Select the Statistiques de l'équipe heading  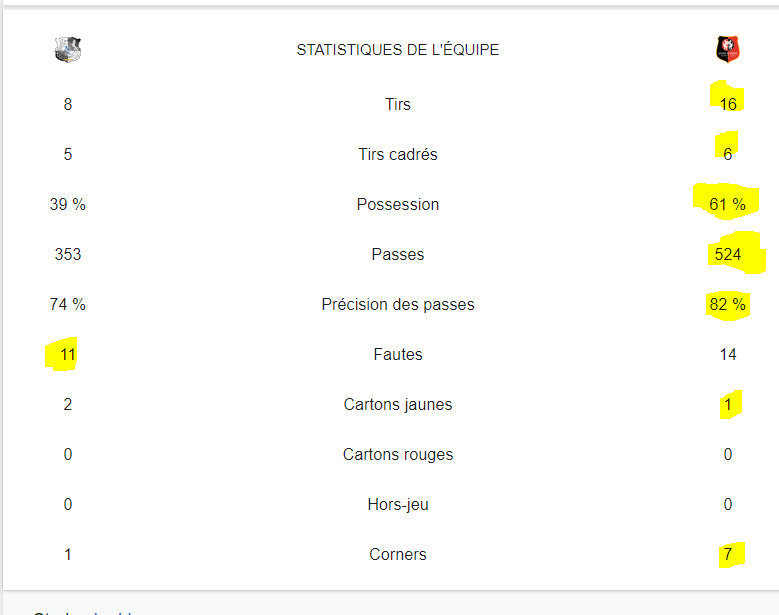coord(397,50)
